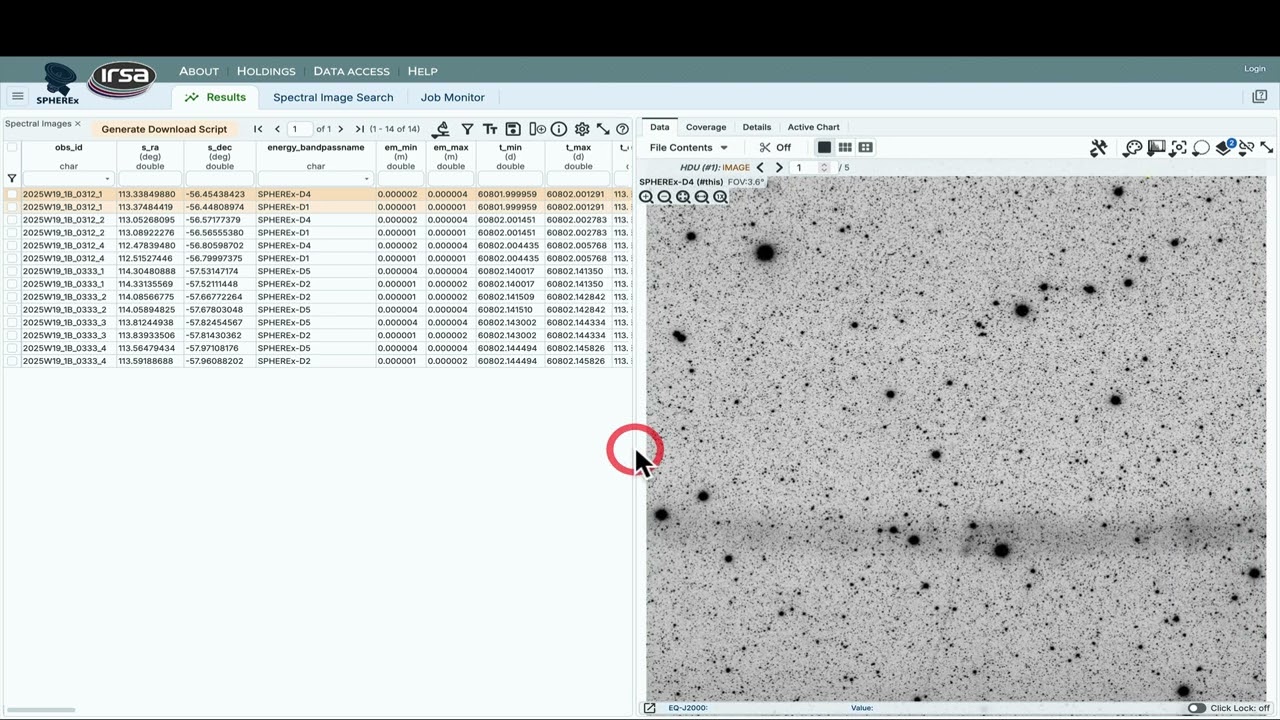
Task: Go to the next HDU
Action: coord(779,168)
